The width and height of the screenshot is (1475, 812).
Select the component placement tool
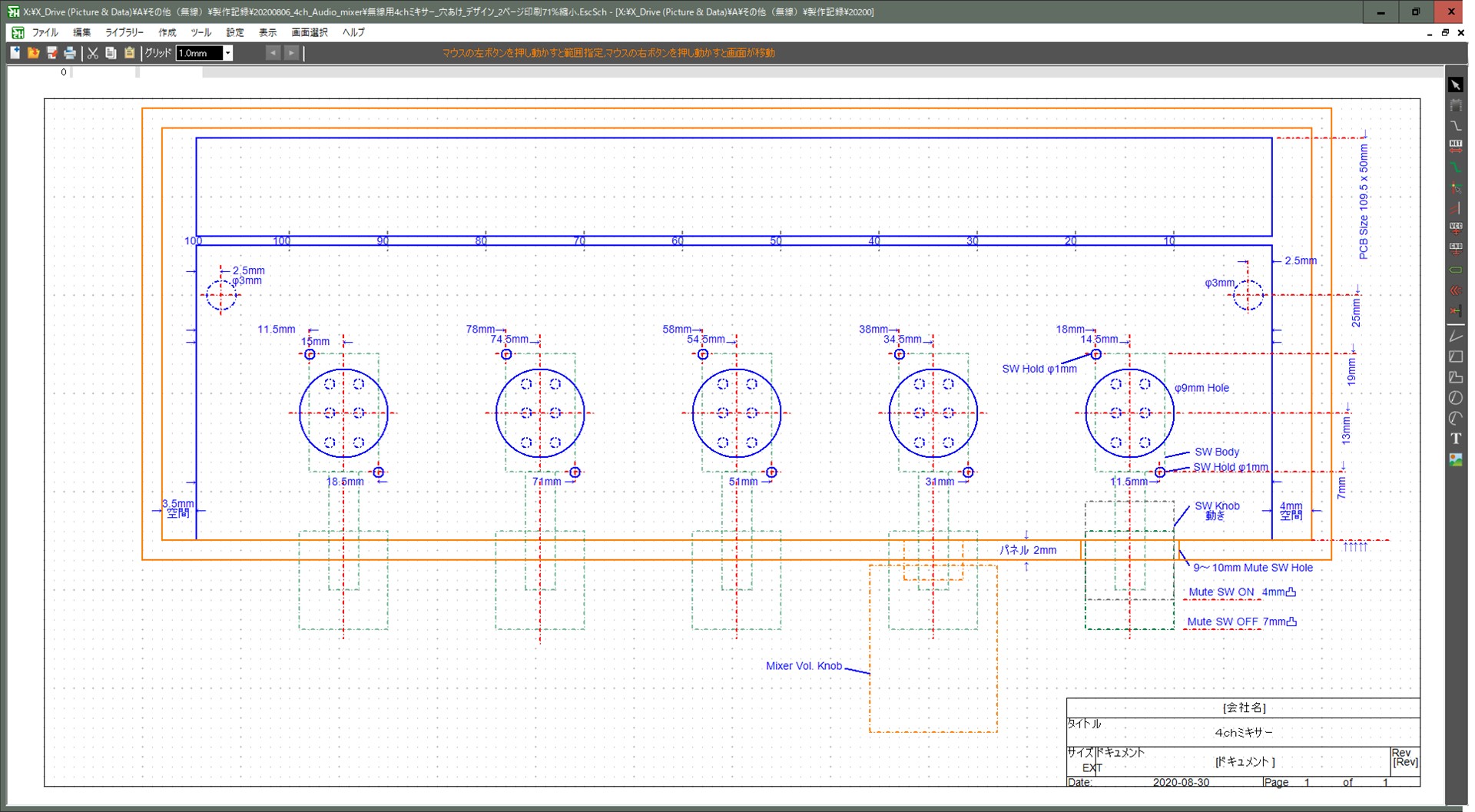pyautogui.click(x=1456, y=105)
